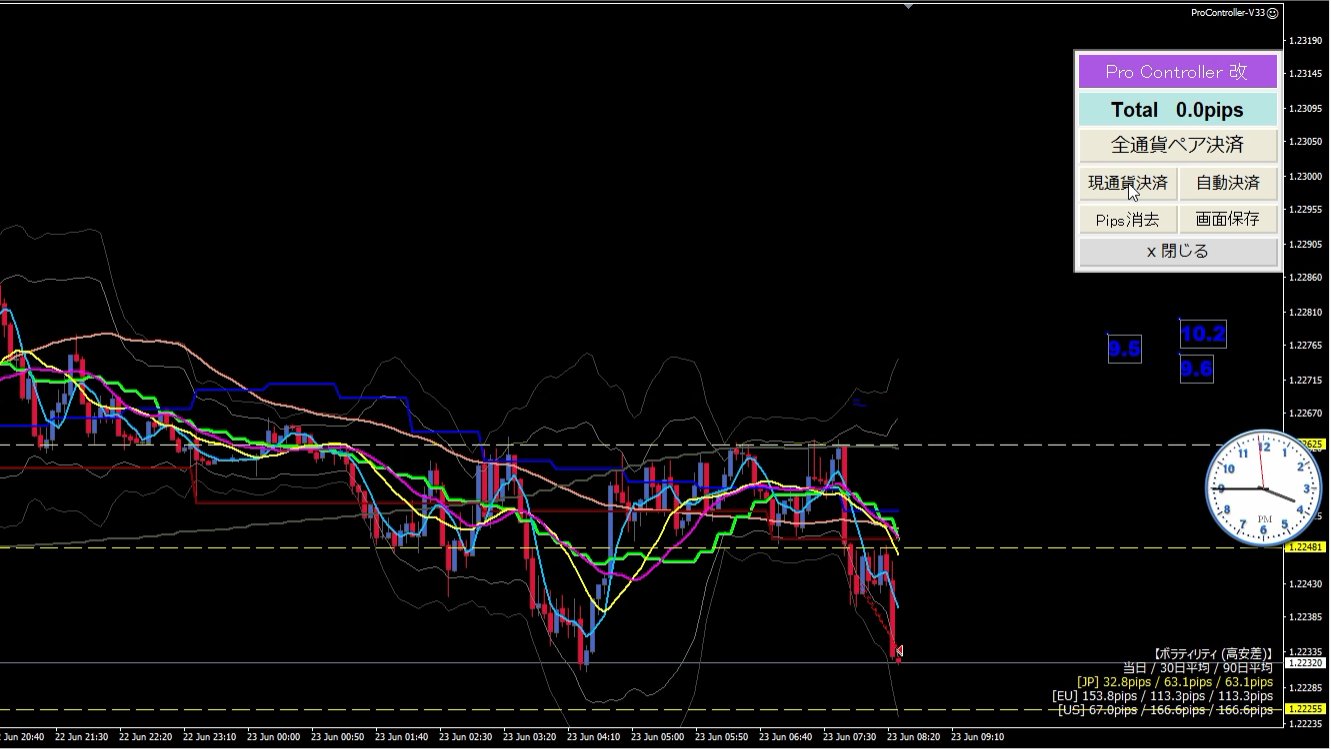Click the 23 Jun 08:20 time axis label
Image resolution: width=1331 pixels, height=749 pixels.
[913, 737]
